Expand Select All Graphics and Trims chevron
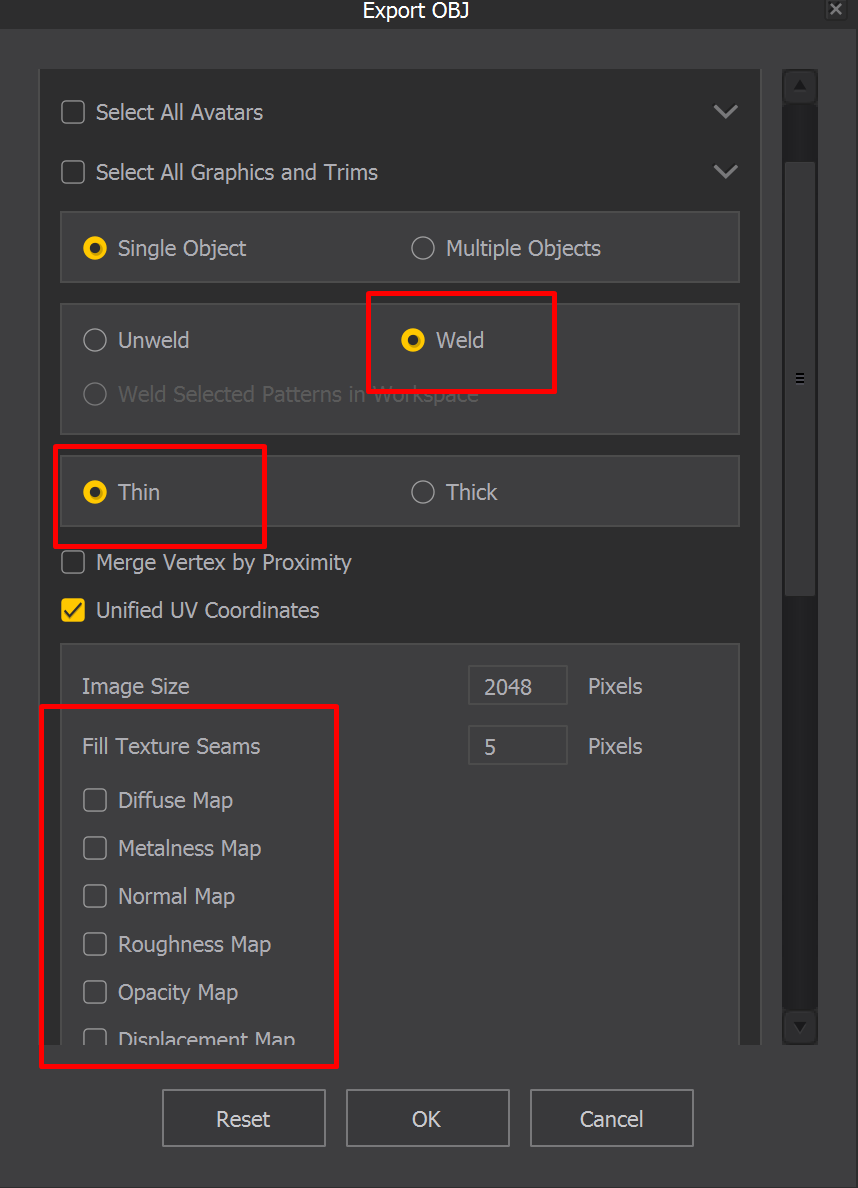858x1188 pixels. pyautogui.click(x=725, y=172)
